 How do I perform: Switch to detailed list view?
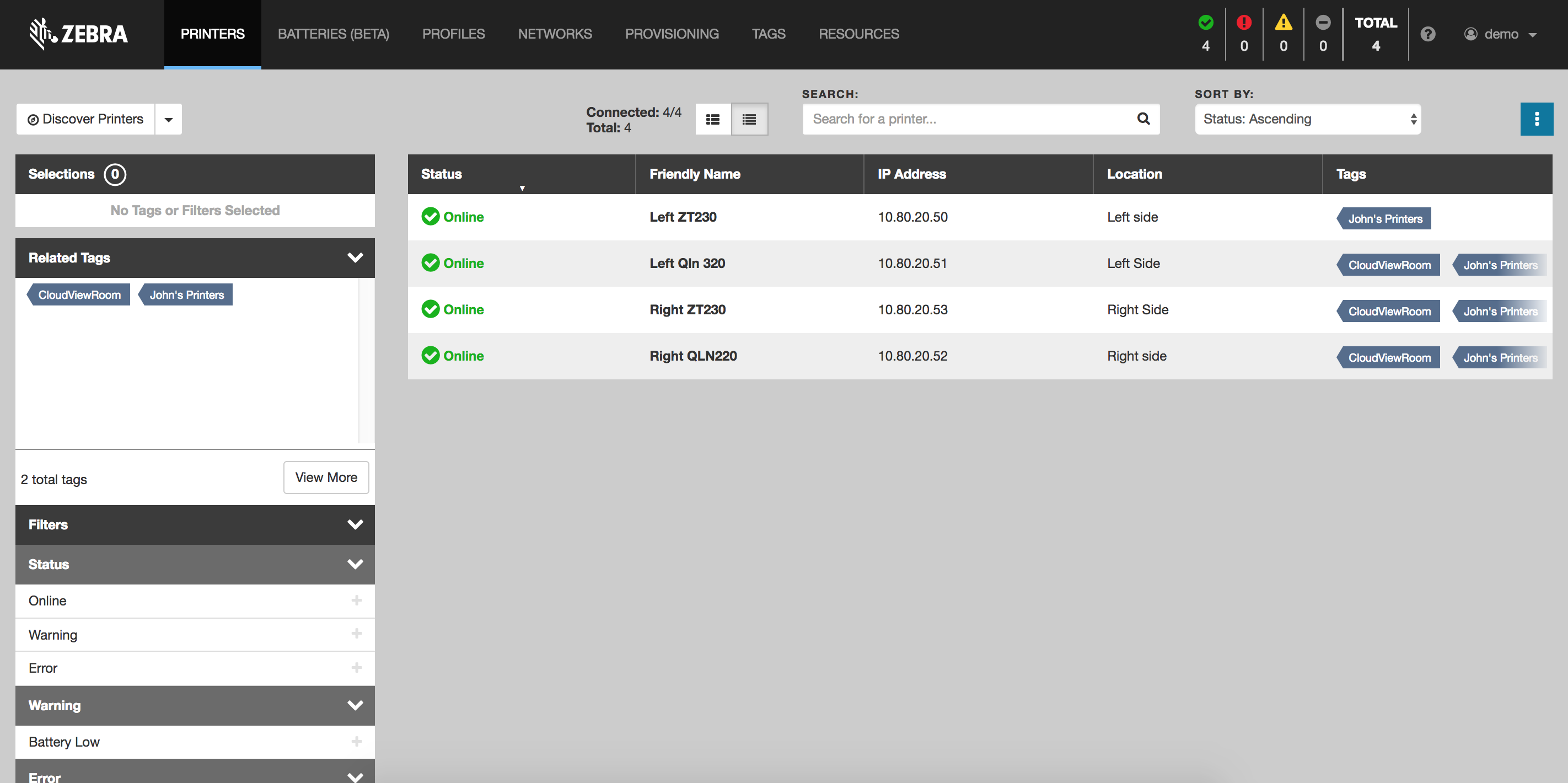[713, 119]
